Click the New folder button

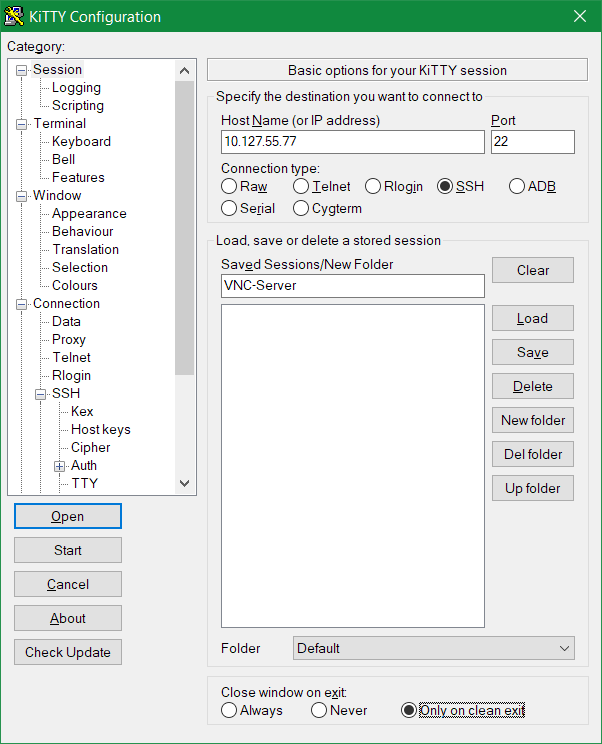pyautogui.click(x=533, y=420)
